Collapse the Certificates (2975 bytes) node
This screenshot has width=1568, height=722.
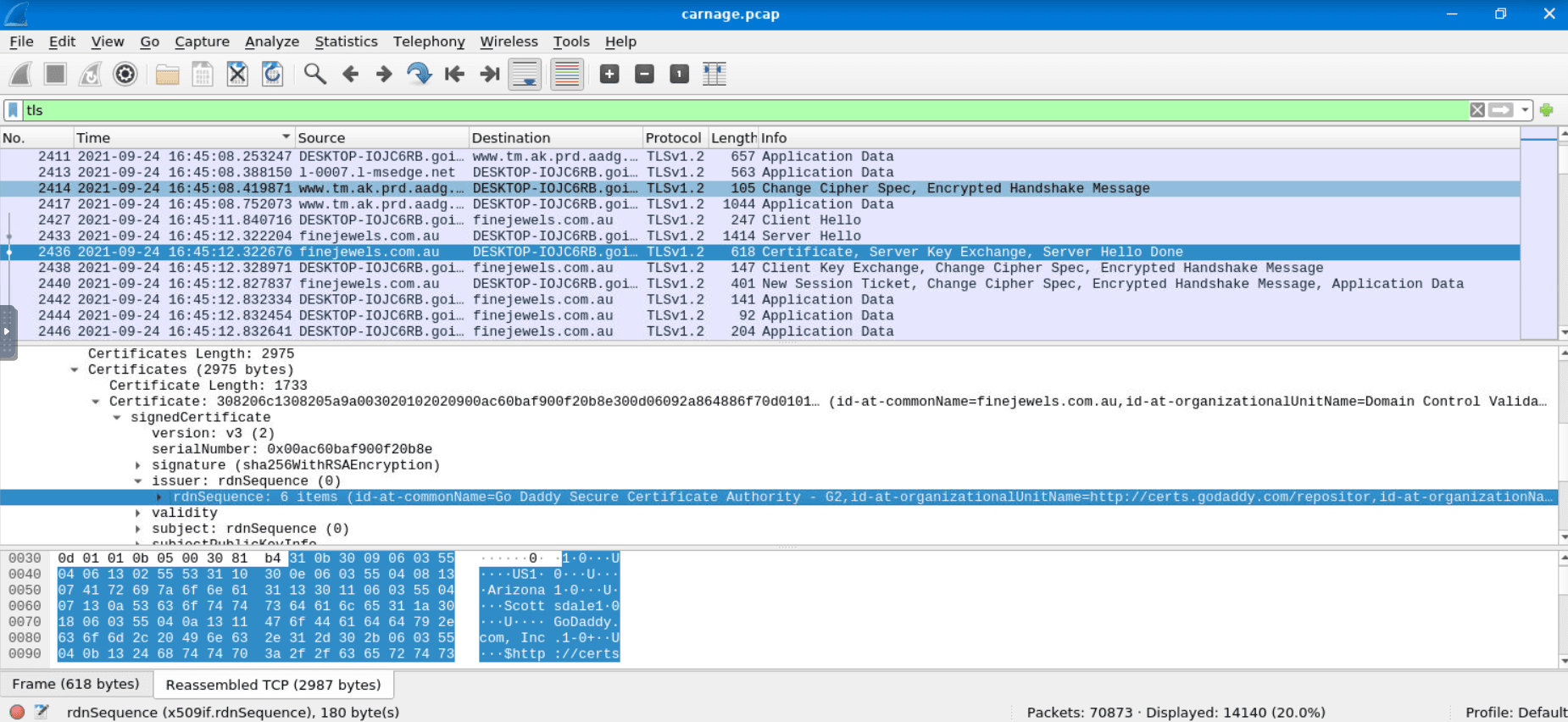point(75,369)
